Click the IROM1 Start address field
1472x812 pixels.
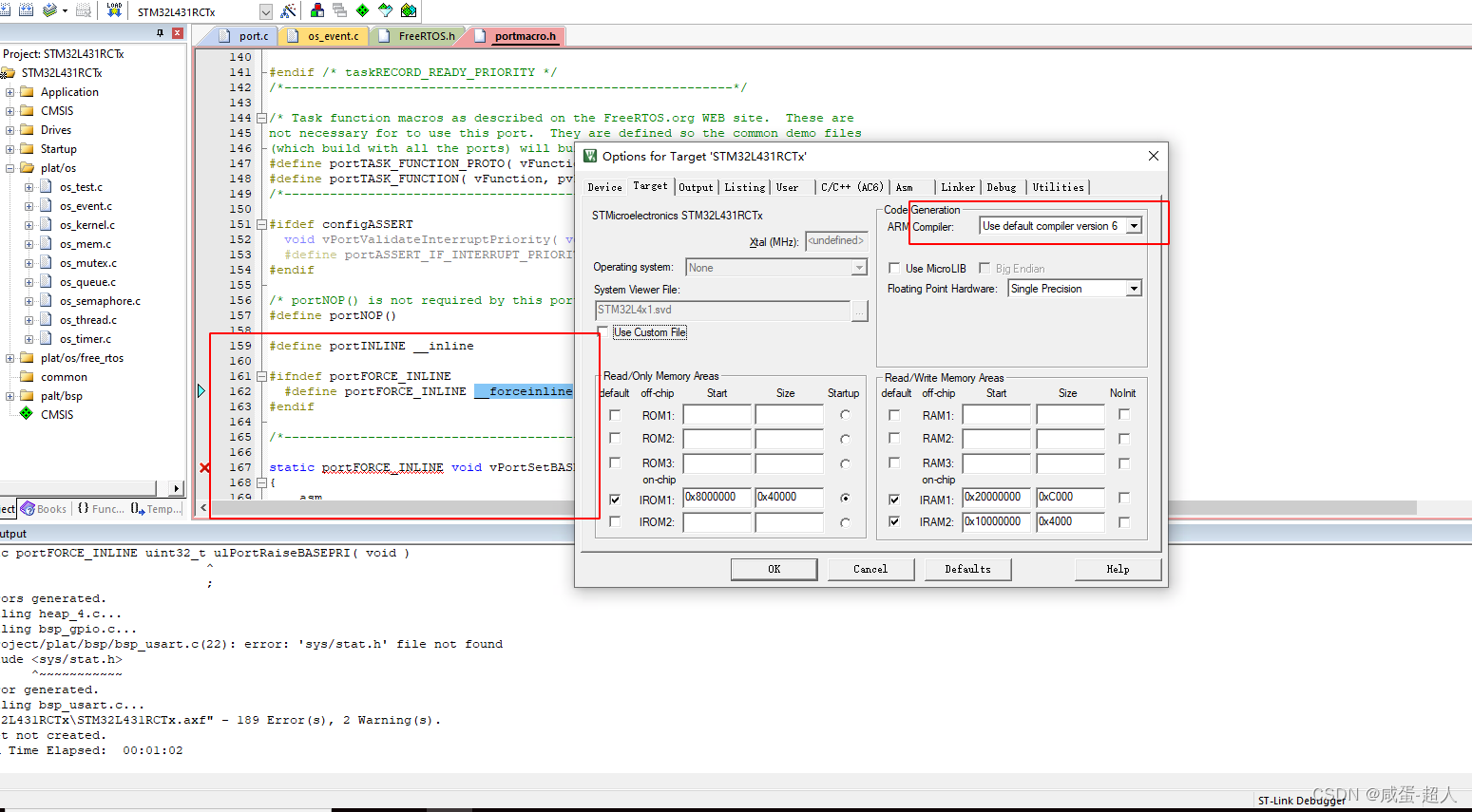point(717,498)
